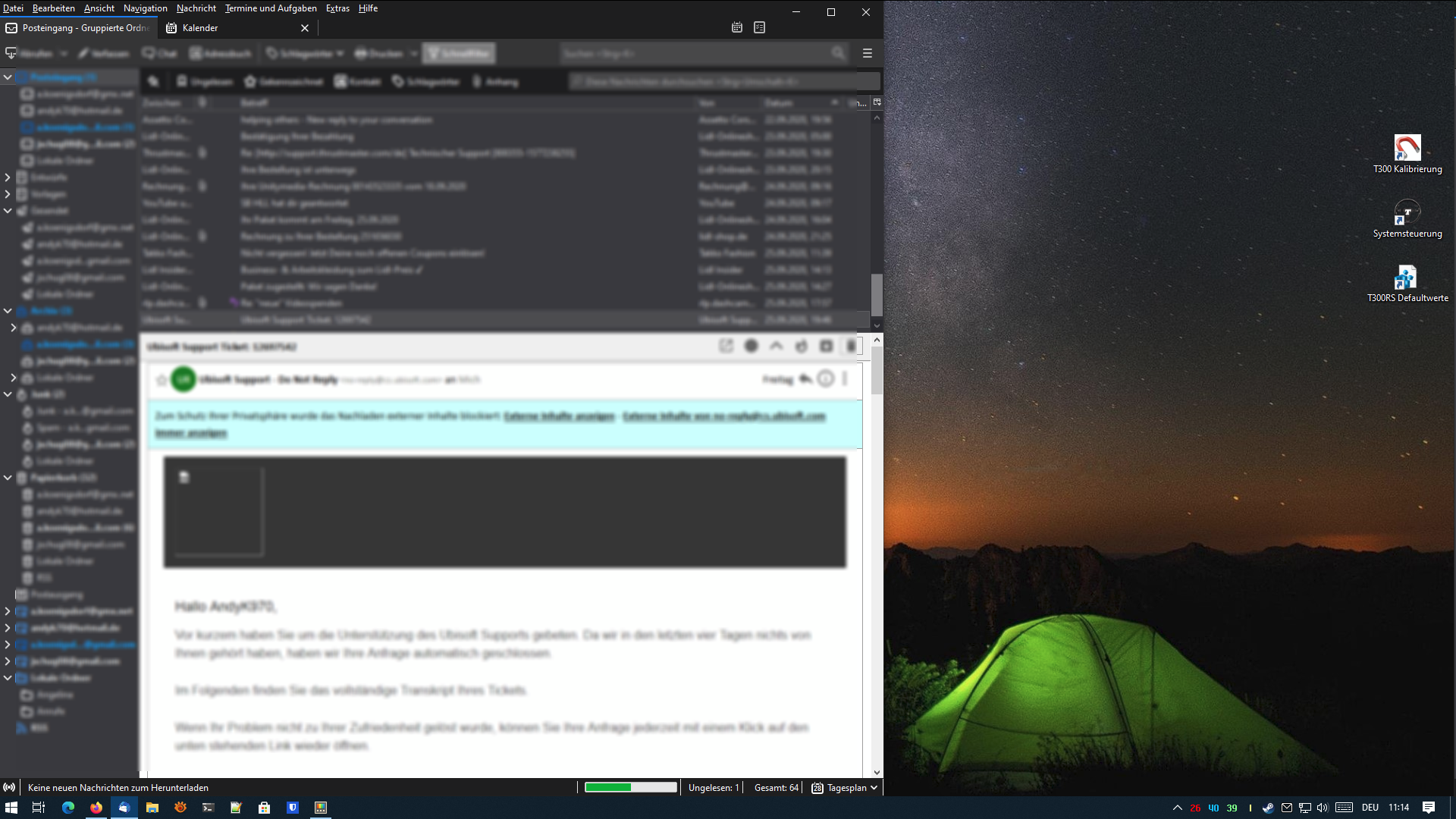Toggle the Ungelesen unread filter
This screenshot has width=1456, height=819.
(x=204, y=82)
